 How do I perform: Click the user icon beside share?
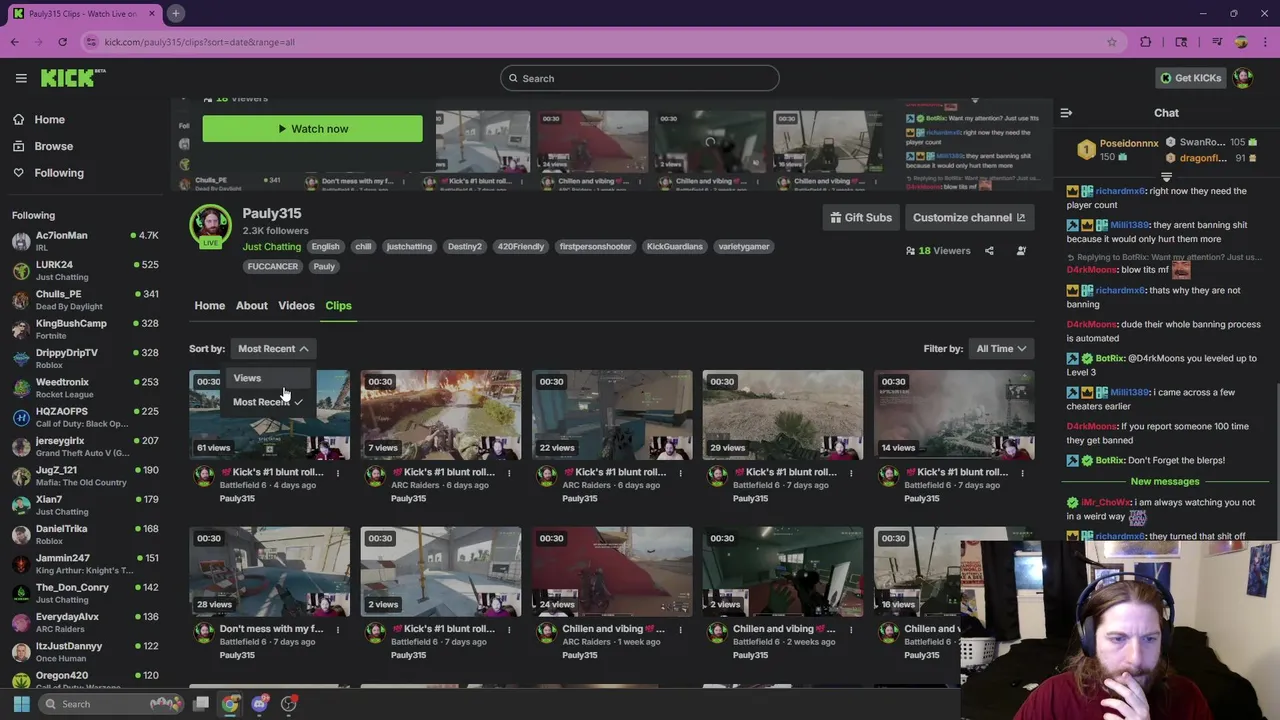(1021, 251)
